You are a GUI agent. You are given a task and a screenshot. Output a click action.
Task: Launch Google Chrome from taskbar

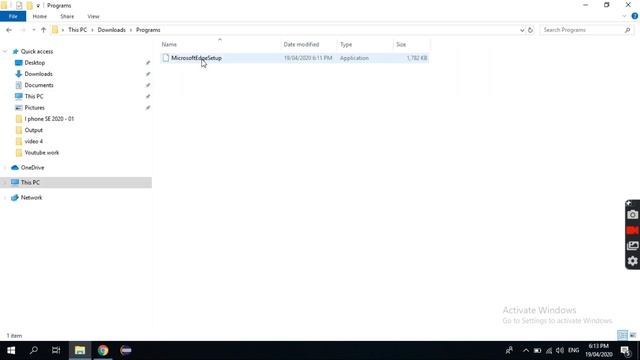103,350
